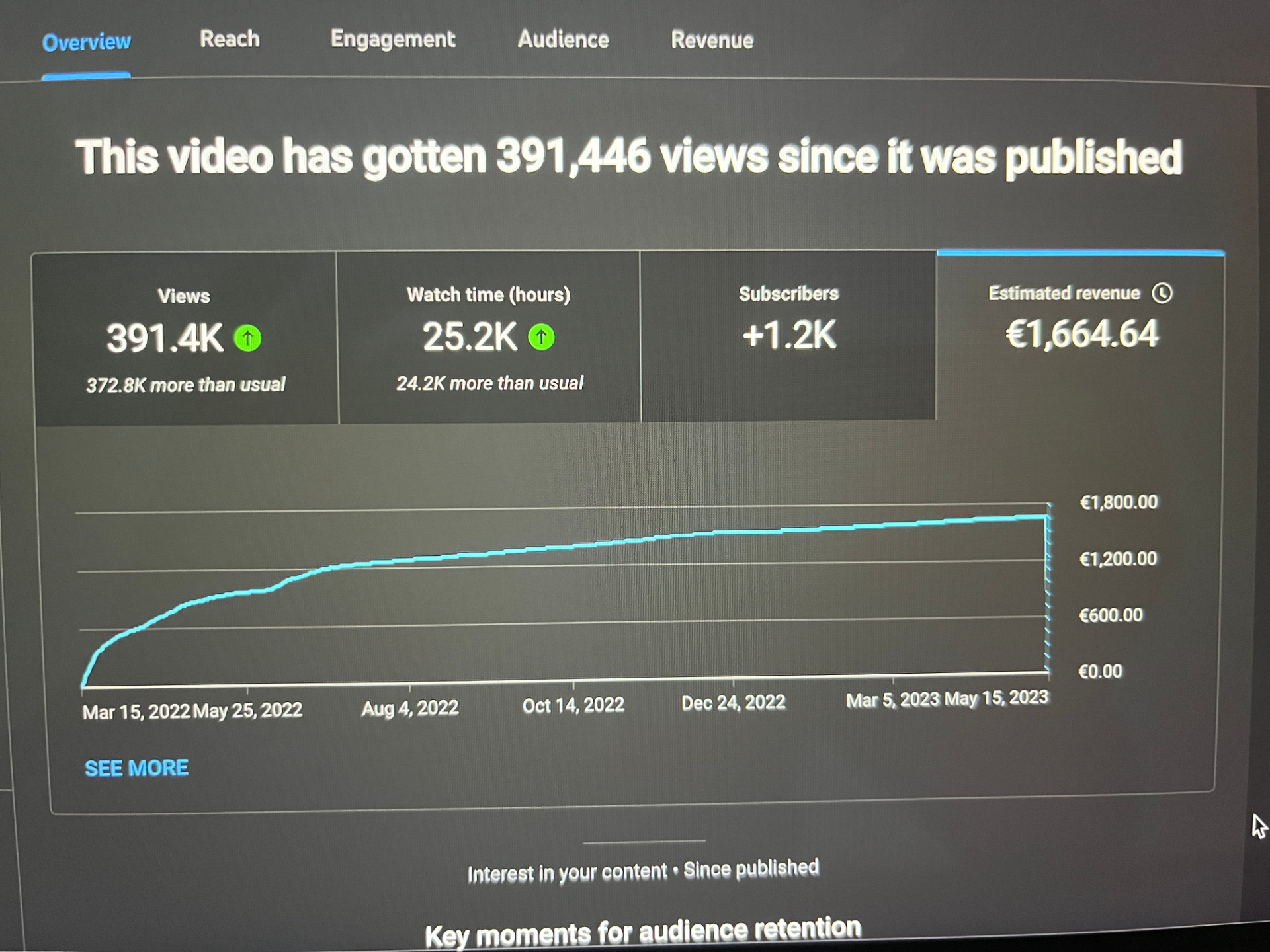Image resolution: width=1270 pixels, height=952 pixels.
Task: Select the Views metric card
Action: pos(185,338)
